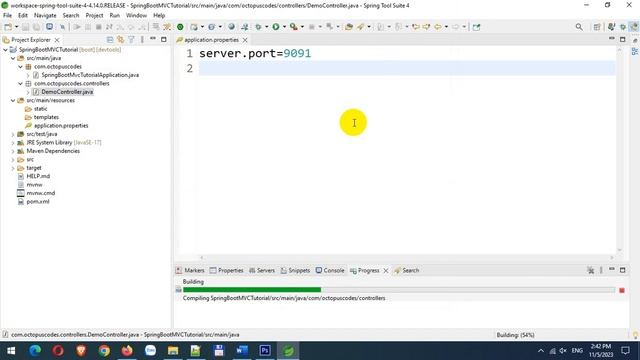Viewport: 640px width, 360px height.
Task: Close the application.properties editor tab
Action: point(245,40)
